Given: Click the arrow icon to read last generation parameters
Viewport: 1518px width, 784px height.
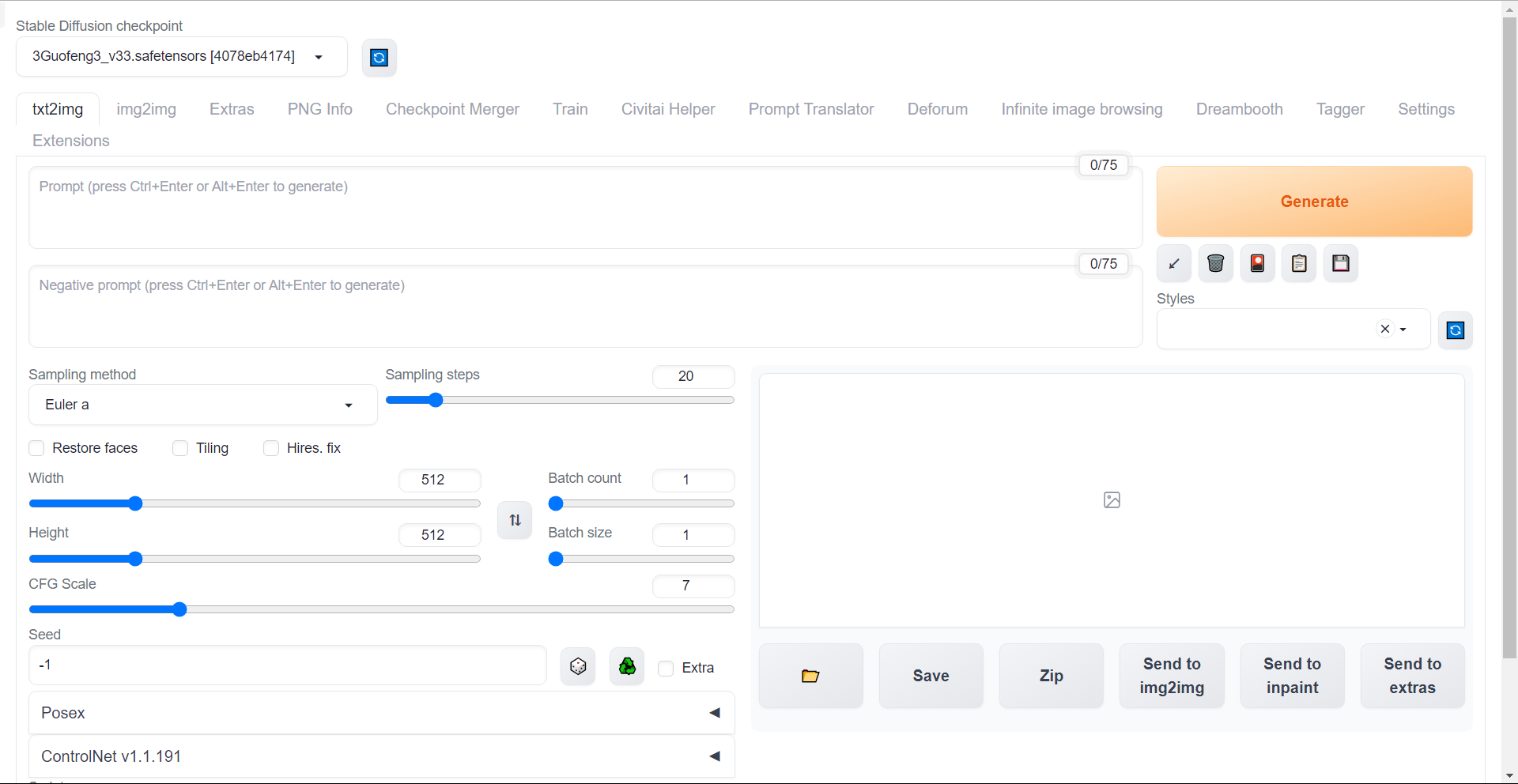Looking at the screenshot, I should 1174,264.
